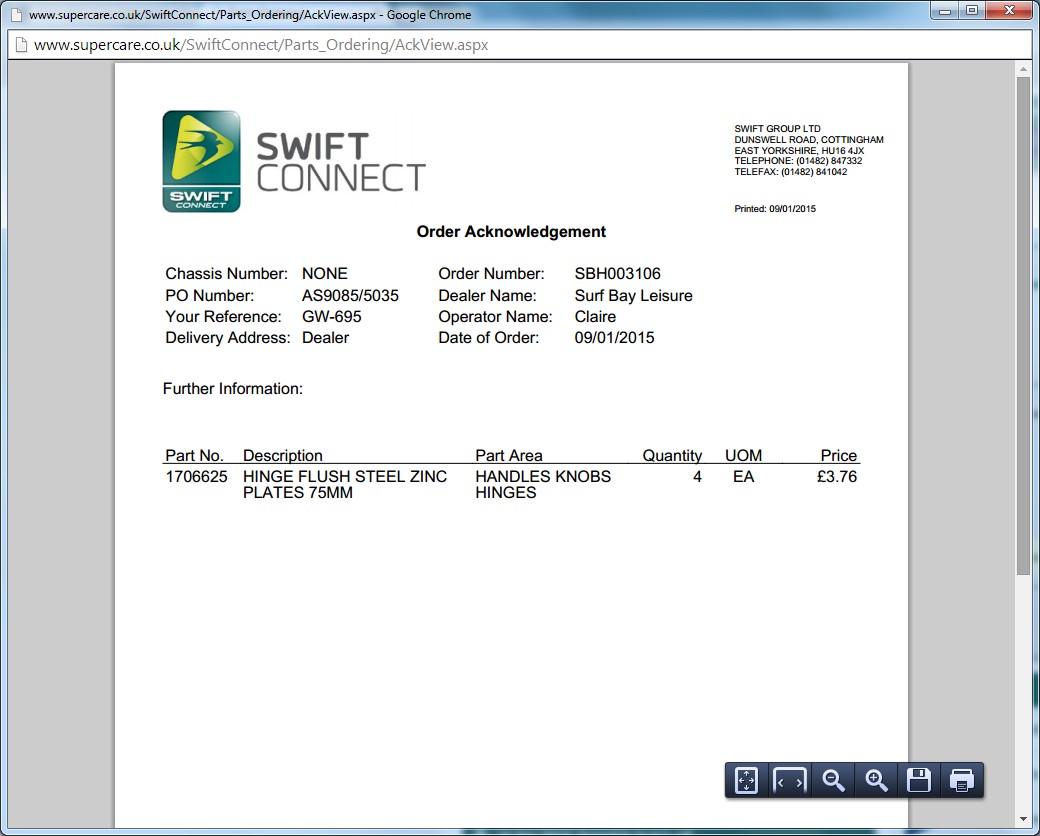
Task: Click the Description column header
Action: [x=283, y=455]
